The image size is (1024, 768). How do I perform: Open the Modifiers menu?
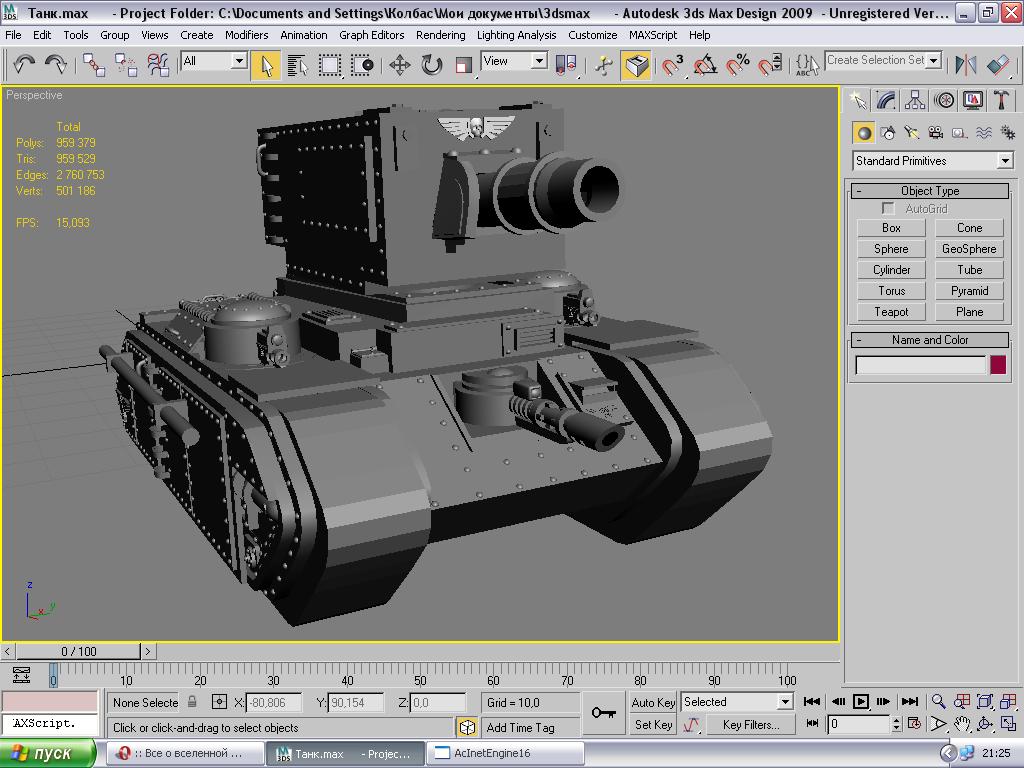(246, 35)
